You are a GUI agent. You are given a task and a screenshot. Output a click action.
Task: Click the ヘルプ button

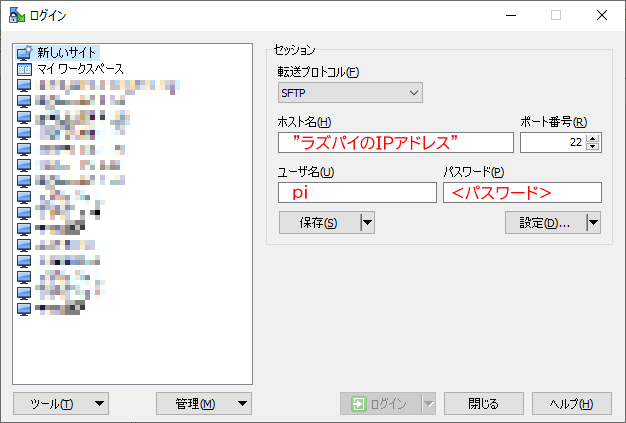571,404
